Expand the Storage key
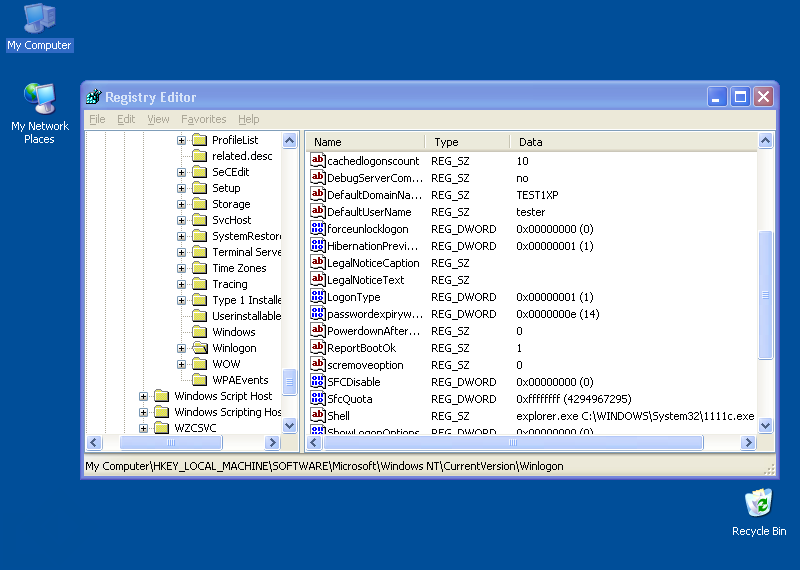Viewport: 800px width, 570px height. [x=181, y=204]
